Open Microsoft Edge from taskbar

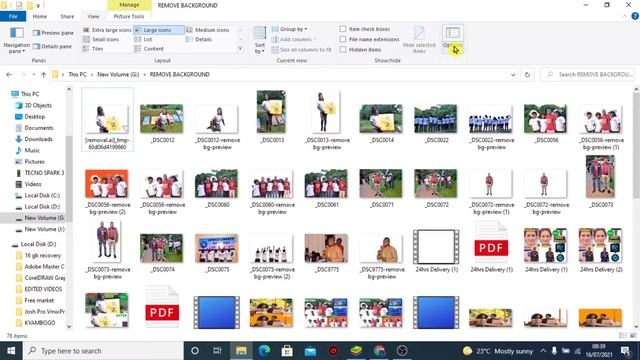pos(264,351)
